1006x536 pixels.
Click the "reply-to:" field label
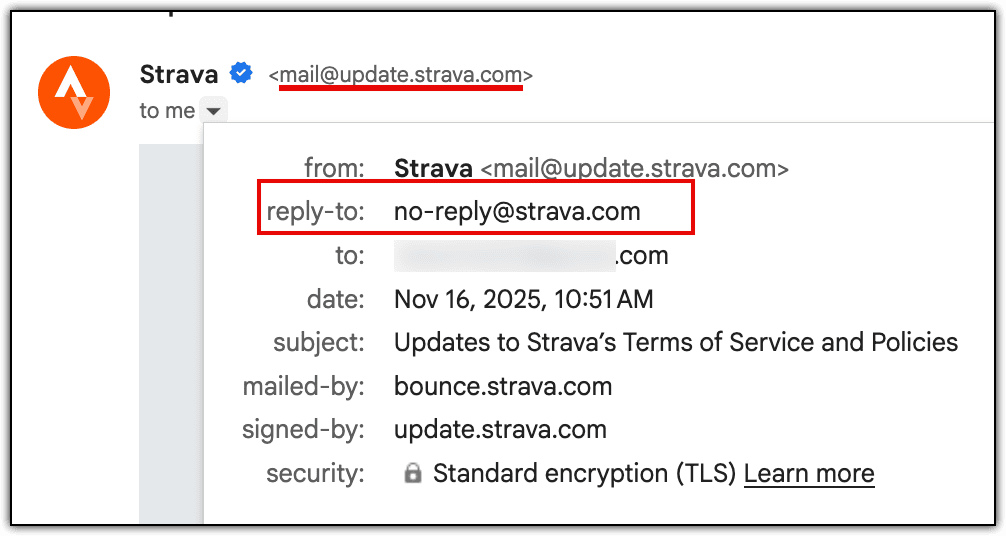point(315,212)
